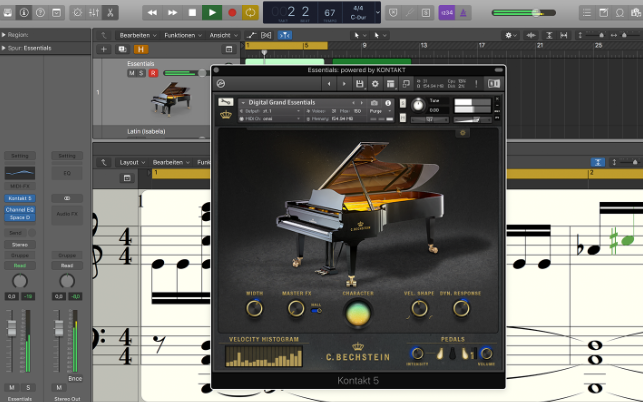This screenshot has height=402, width=643.
Task: Open the LCD display mode dropdown arrow
Action: tap(378, 13)
